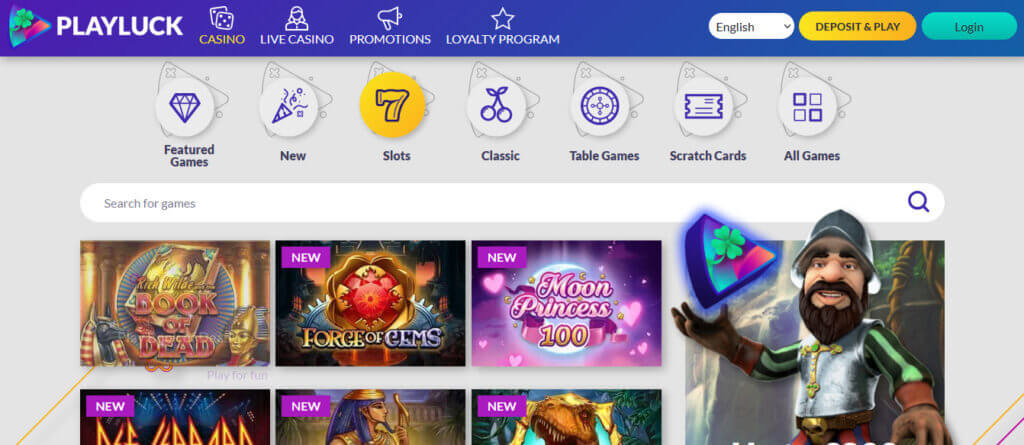Viewport: 1024px width, 445px height.
Task: Open the Classic cherries icon category
Action: (496, 107)
